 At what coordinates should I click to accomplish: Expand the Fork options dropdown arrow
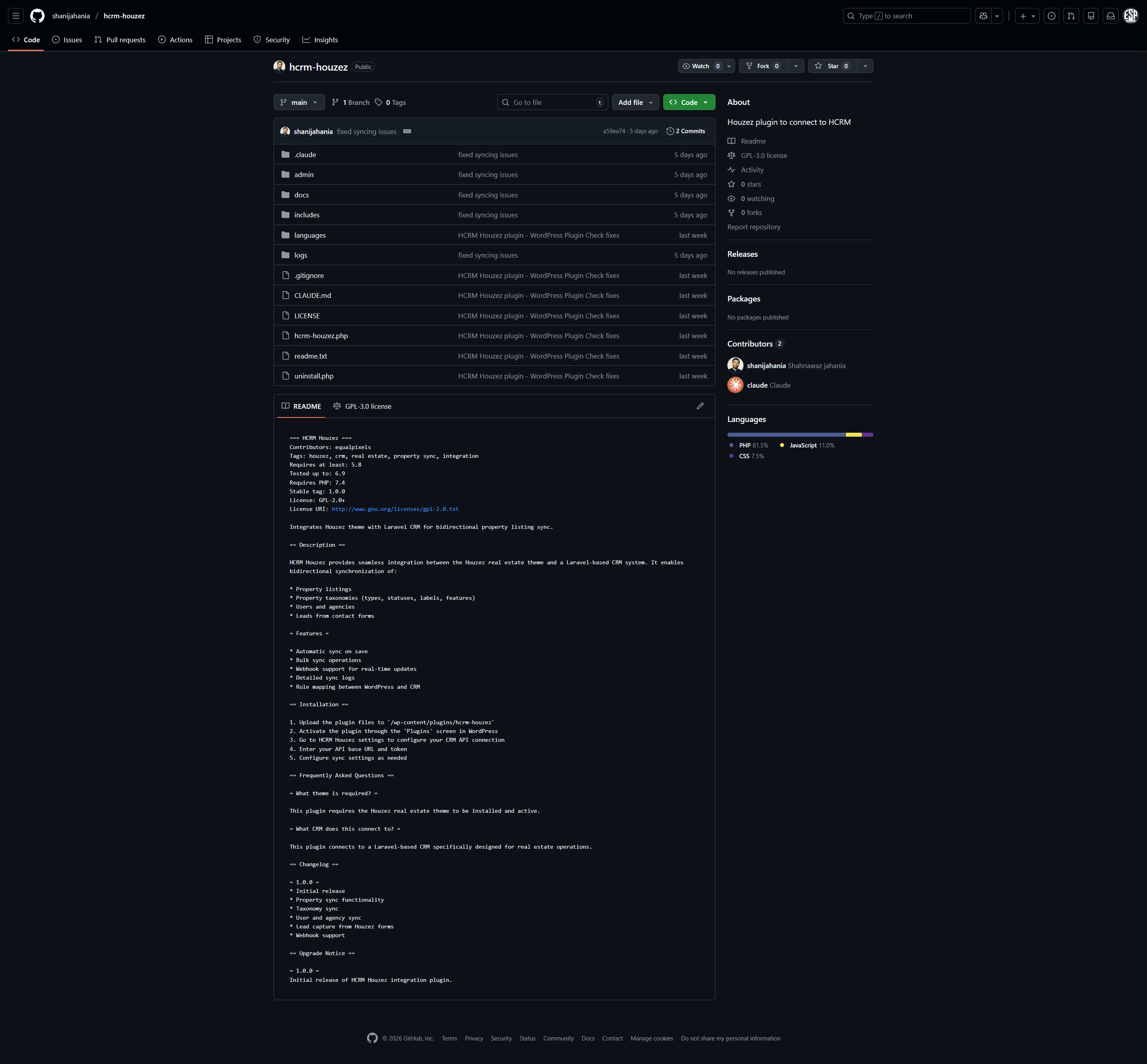pos(796,66)
